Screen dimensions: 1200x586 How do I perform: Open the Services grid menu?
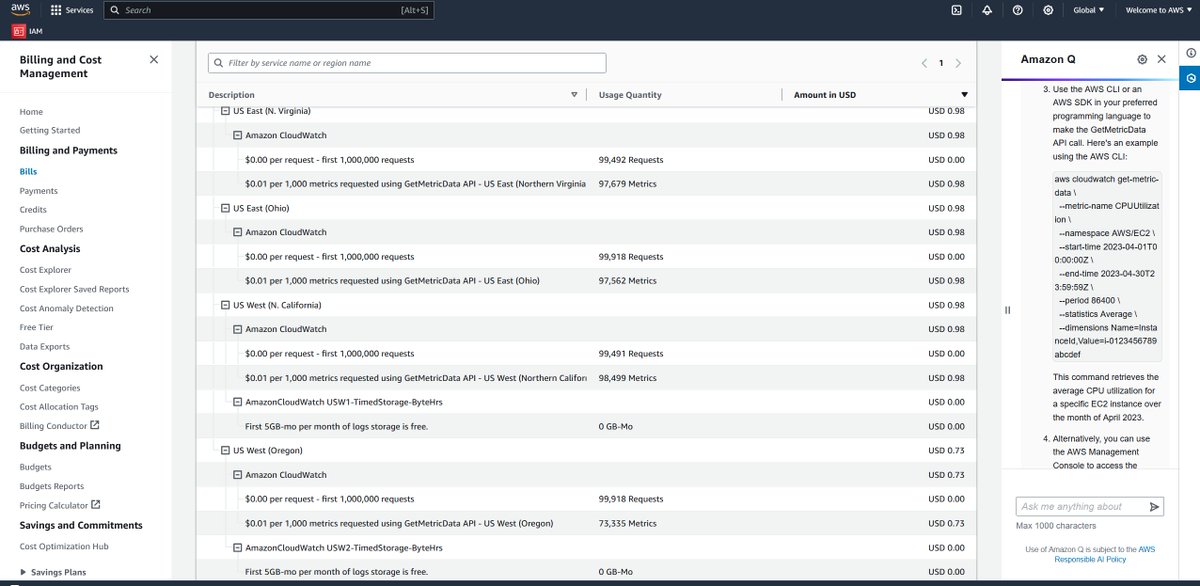[72, 10]
